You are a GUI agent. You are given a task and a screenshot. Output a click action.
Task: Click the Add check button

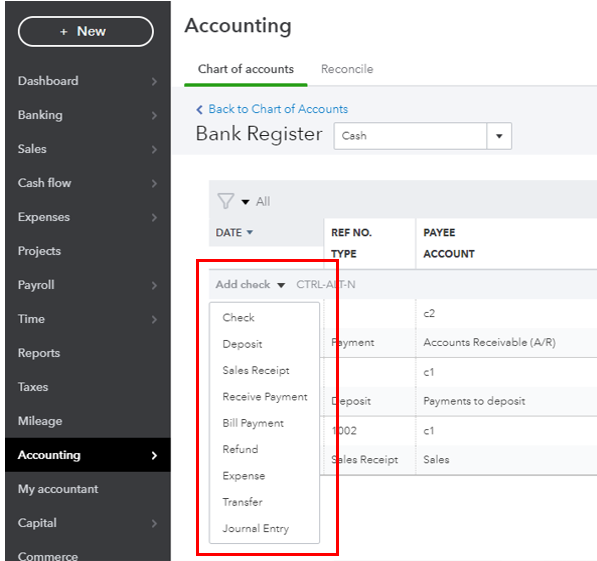243,284
